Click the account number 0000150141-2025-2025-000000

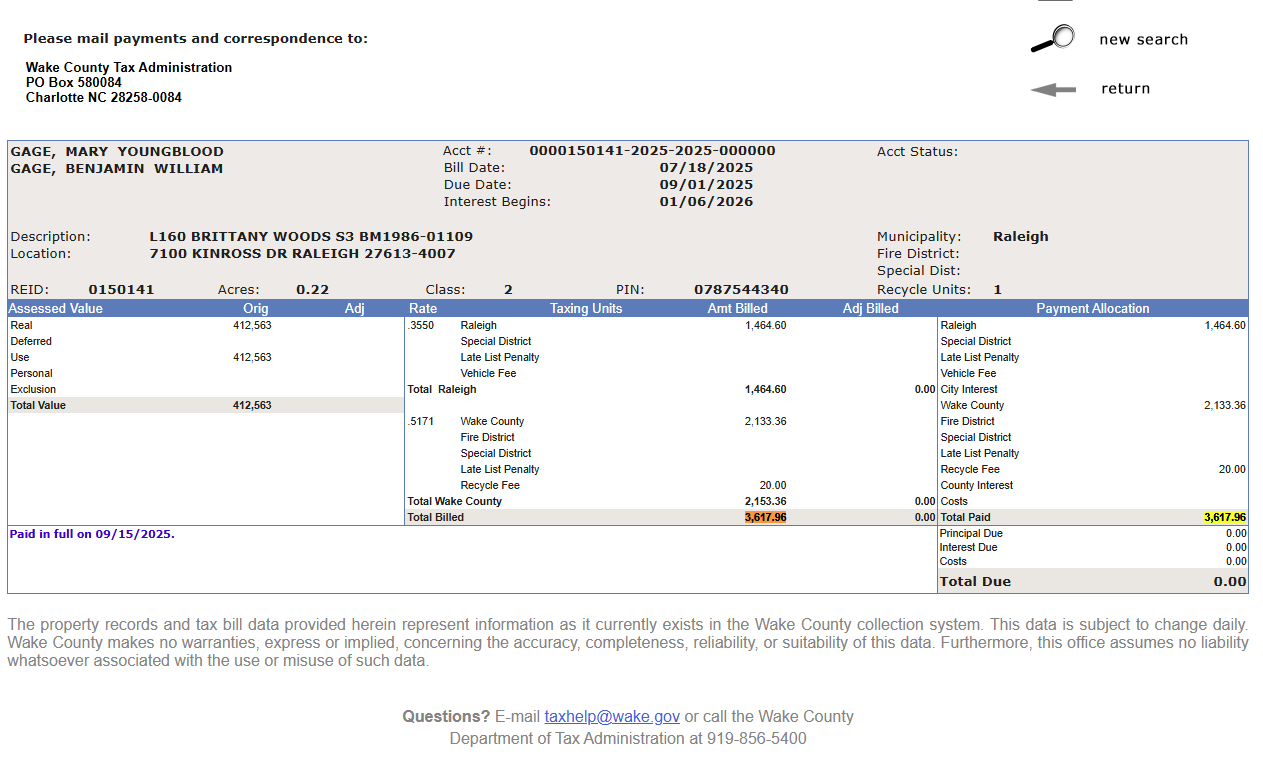click(x=652, y=151)
